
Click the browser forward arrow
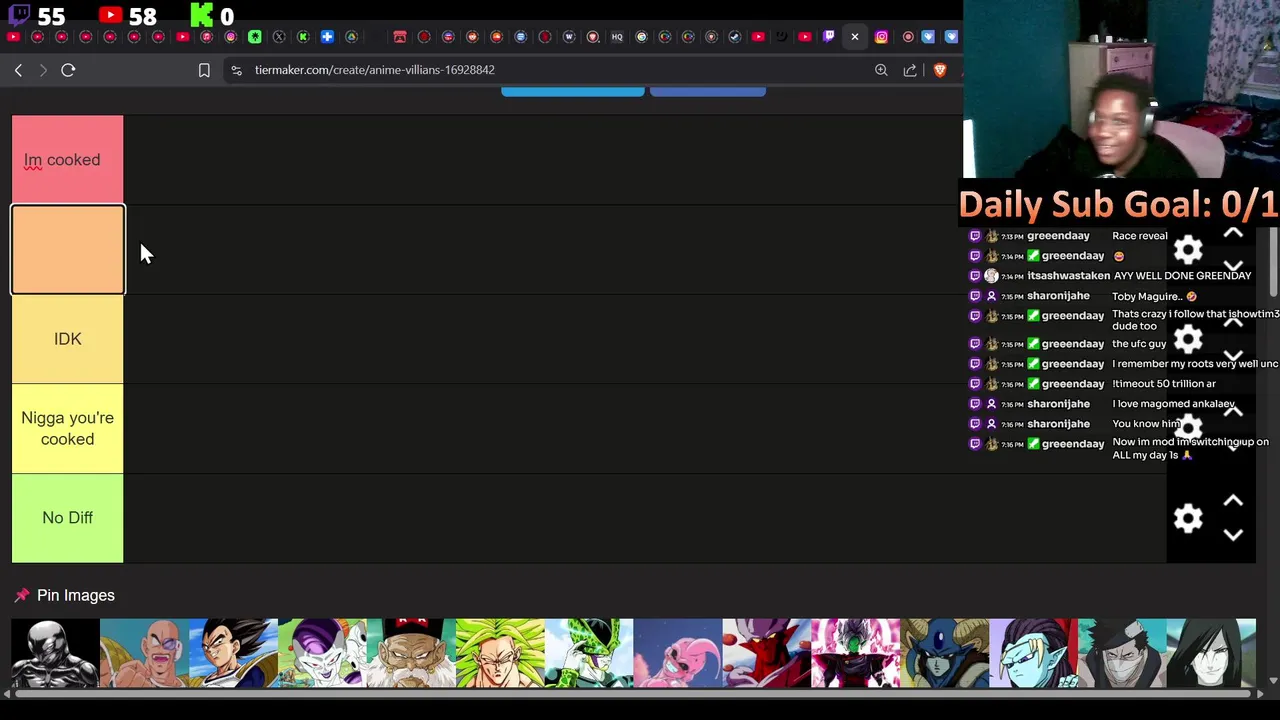(43, 70)
